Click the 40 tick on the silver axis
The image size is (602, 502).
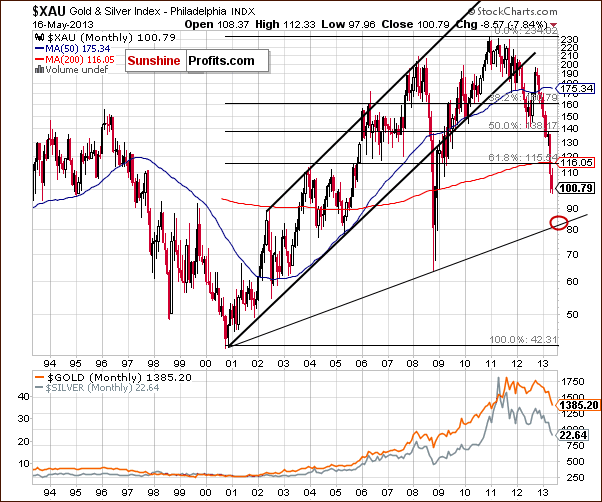tap(24, 397)
